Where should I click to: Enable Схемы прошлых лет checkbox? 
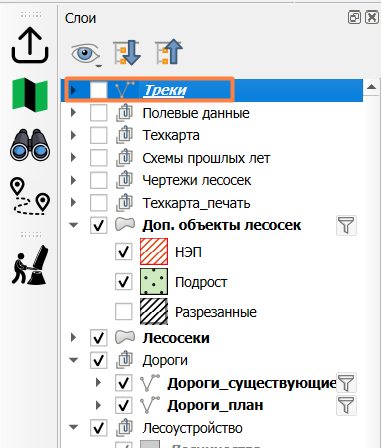tap(99, 158)
